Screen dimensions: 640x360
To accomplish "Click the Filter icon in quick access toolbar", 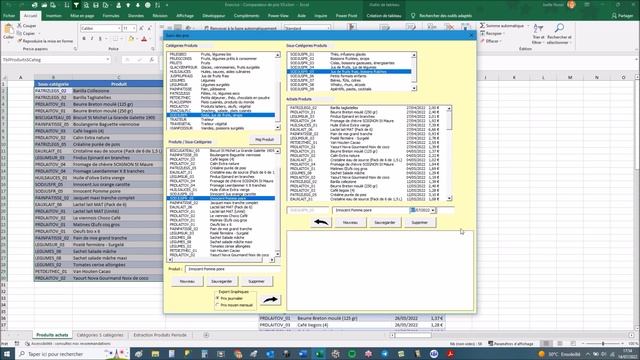I will pyautogui.click(x=76, y=5).
